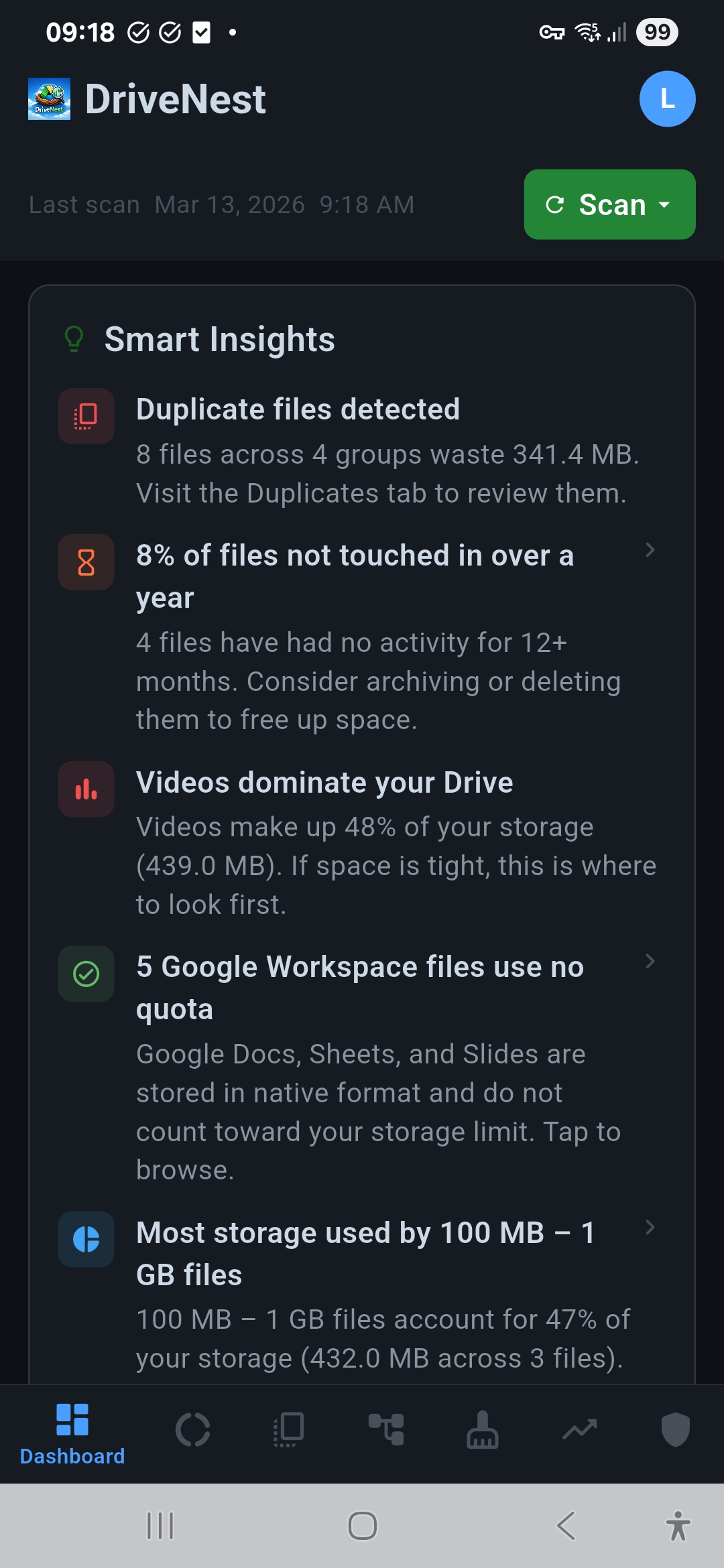Open the shield security tab
724x1568 pixels.
tap(675, 1430)
